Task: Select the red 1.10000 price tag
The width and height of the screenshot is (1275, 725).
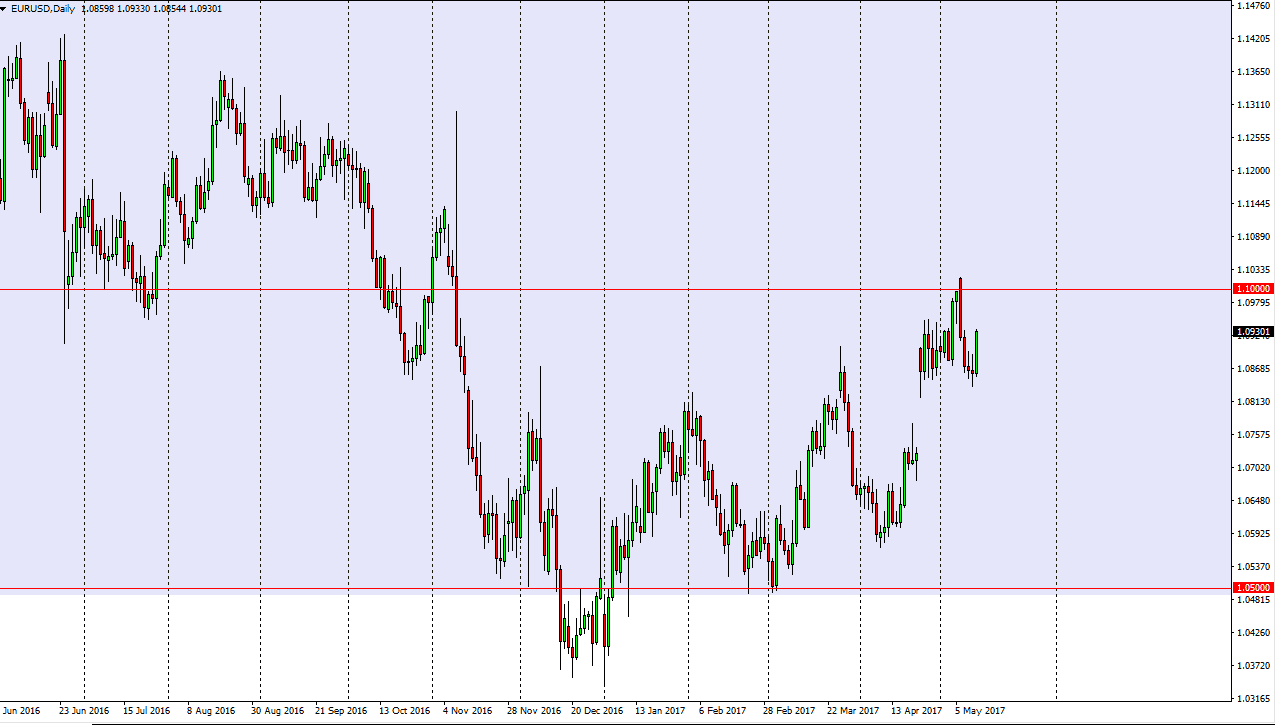Action: coord(1251,288)
